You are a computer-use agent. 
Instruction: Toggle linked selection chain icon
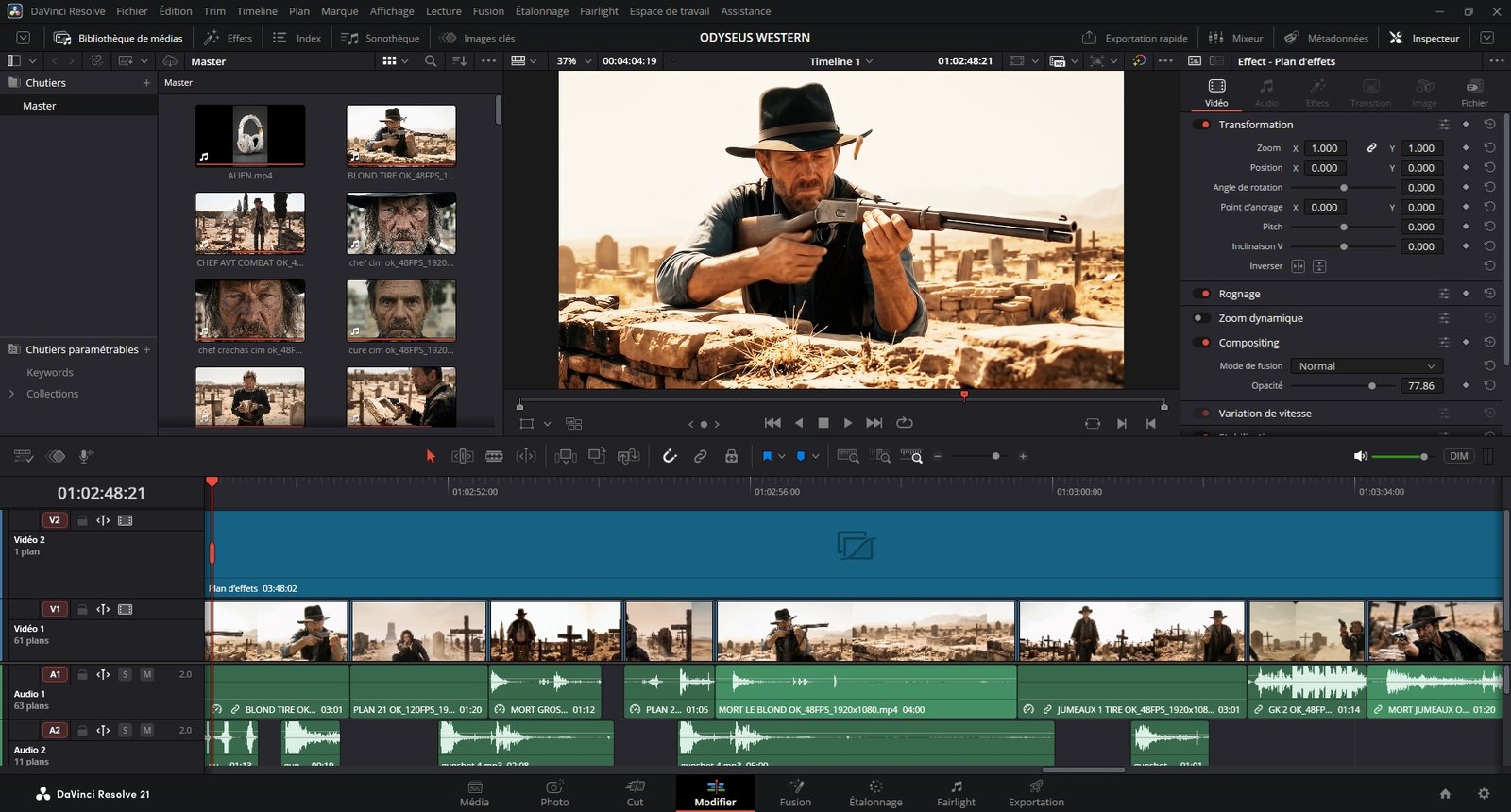point(700,456)
